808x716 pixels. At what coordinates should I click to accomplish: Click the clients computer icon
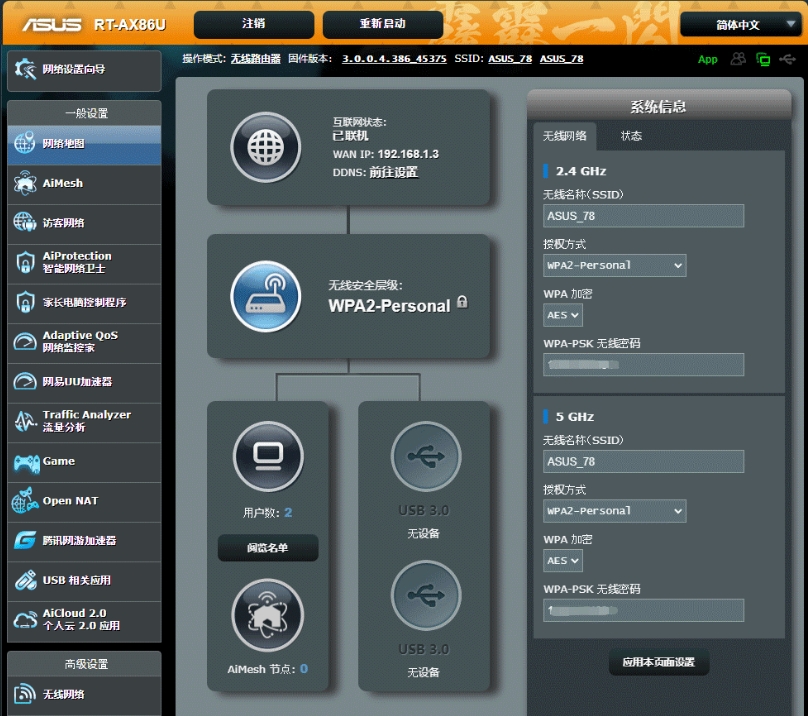tap(268, 456)
